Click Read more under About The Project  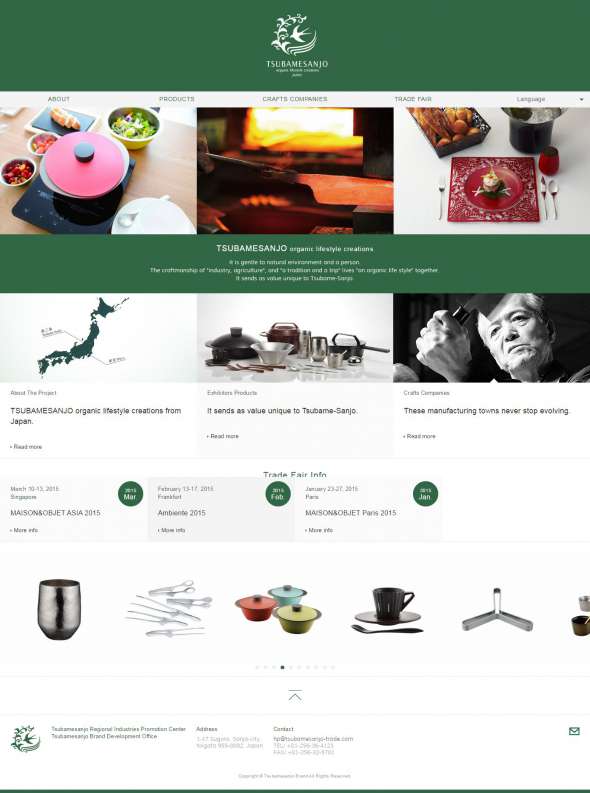pos(26,447)
